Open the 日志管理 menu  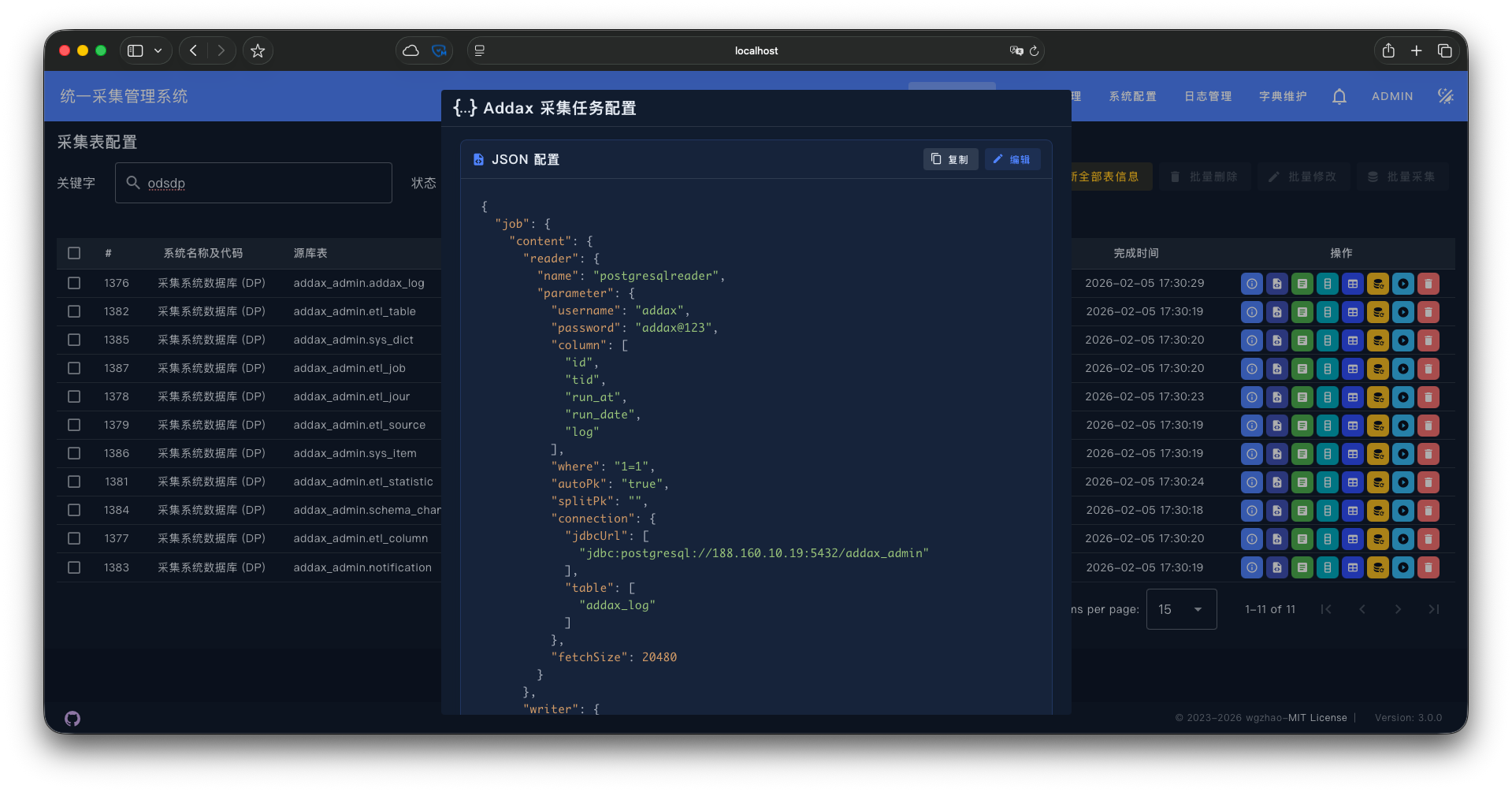pos(1207,96)
